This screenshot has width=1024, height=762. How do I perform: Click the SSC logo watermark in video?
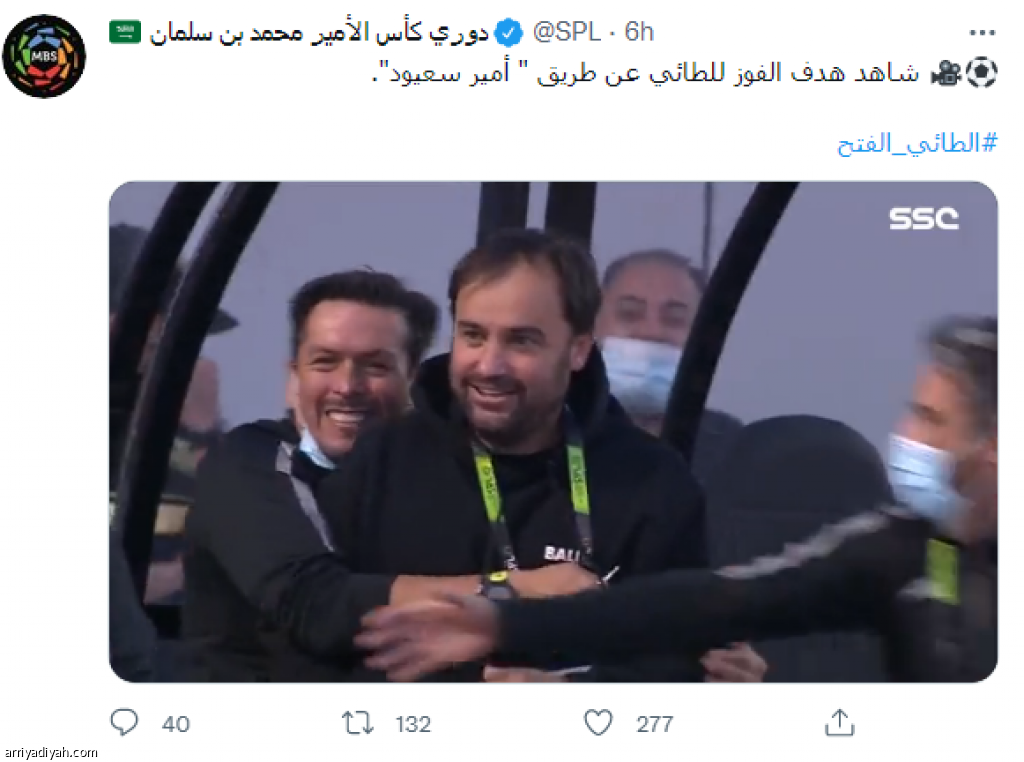[923, 219]
